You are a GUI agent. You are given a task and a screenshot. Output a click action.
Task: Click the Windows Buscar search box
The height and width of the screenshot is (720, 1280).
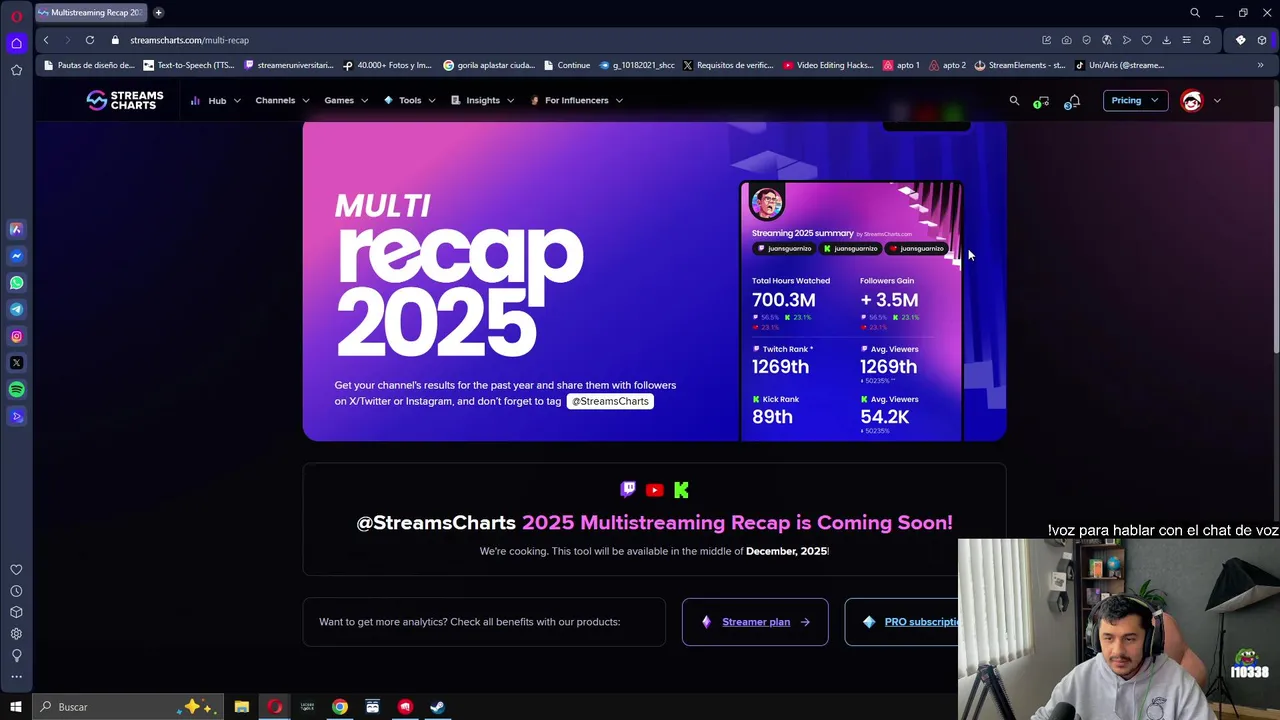128,707
